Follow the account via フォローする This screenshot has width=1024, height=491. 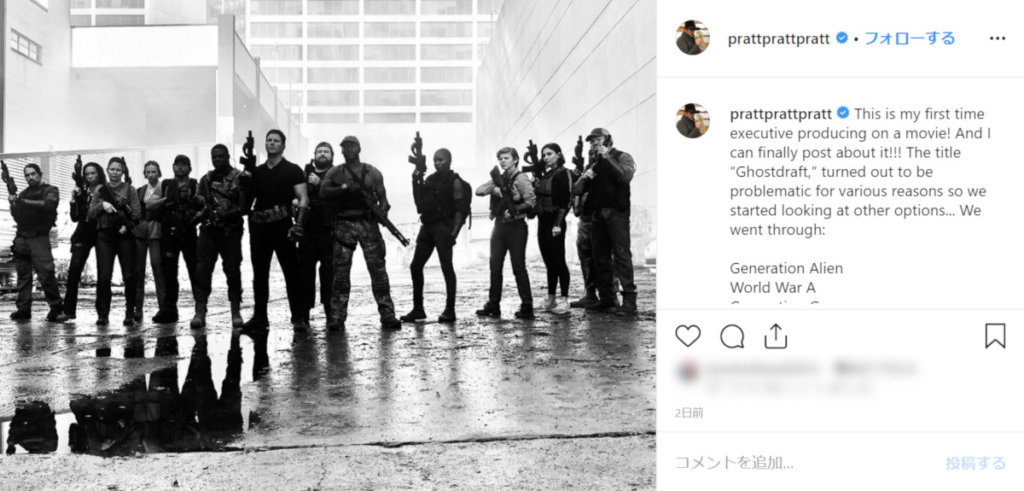(910, 39)
